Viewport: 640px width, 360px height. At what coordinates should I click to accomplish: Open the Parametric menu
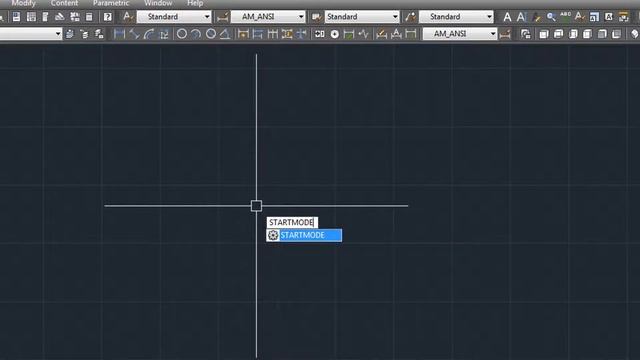coord(111,3)
